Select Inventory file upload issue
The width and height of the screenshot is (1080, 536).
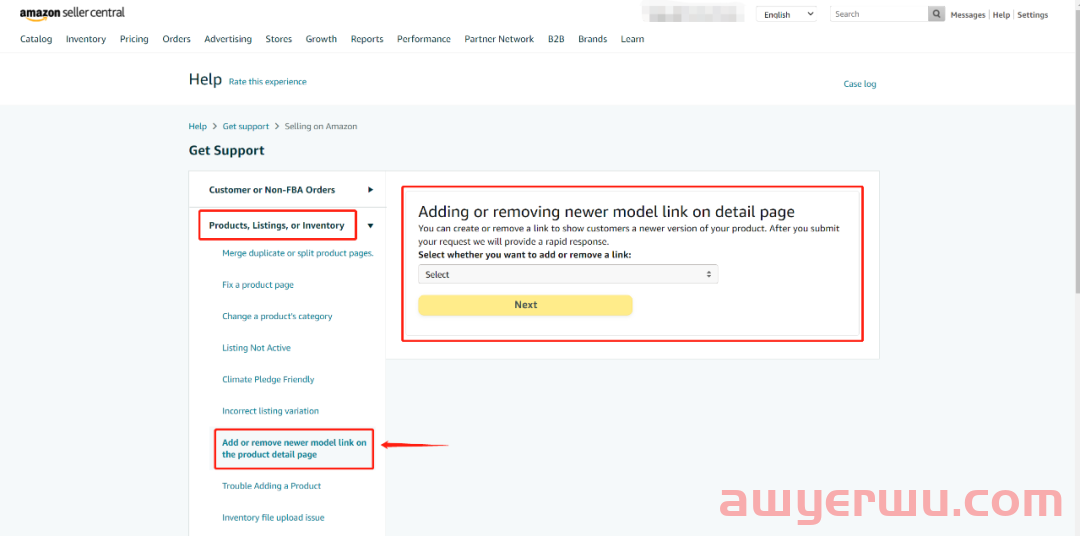click(x=273, y=517)
